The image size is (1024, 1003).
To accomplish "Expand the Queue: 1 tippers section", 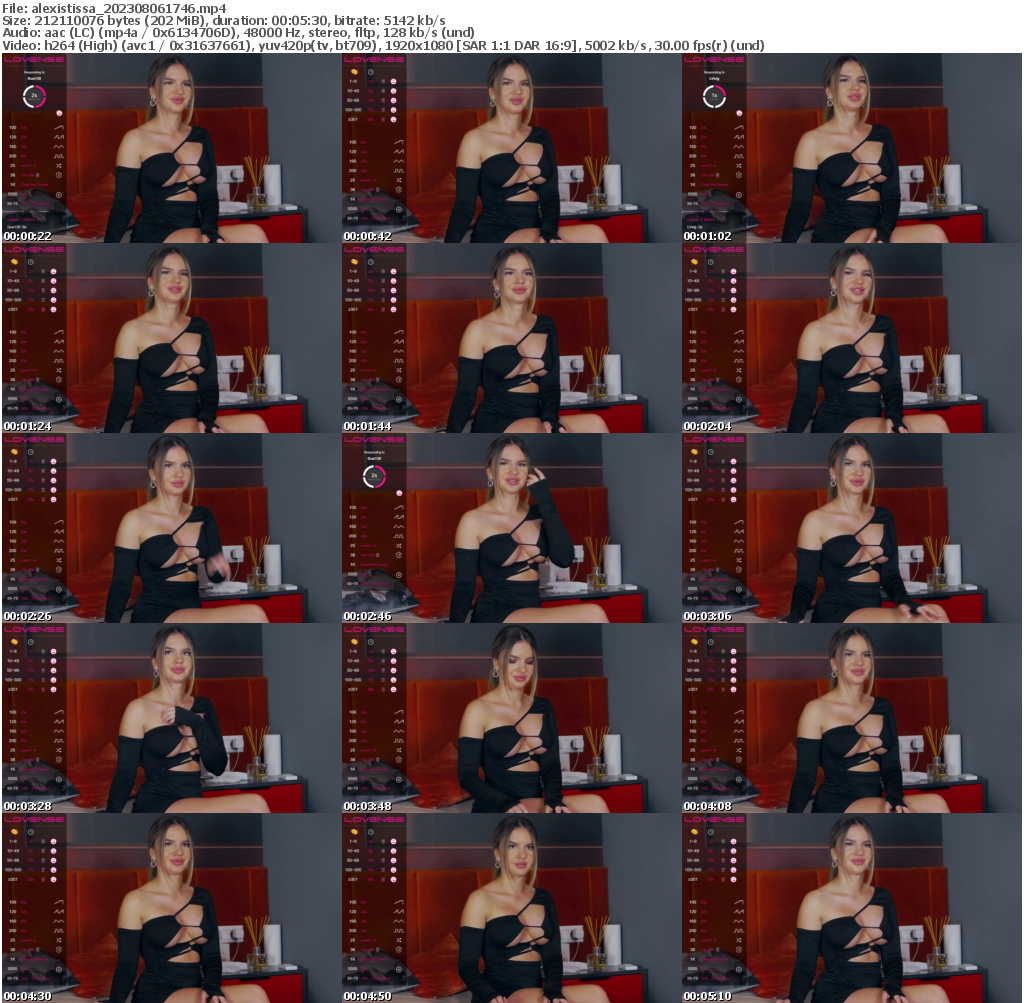I will pyautogui.click(x=20, y=218).
